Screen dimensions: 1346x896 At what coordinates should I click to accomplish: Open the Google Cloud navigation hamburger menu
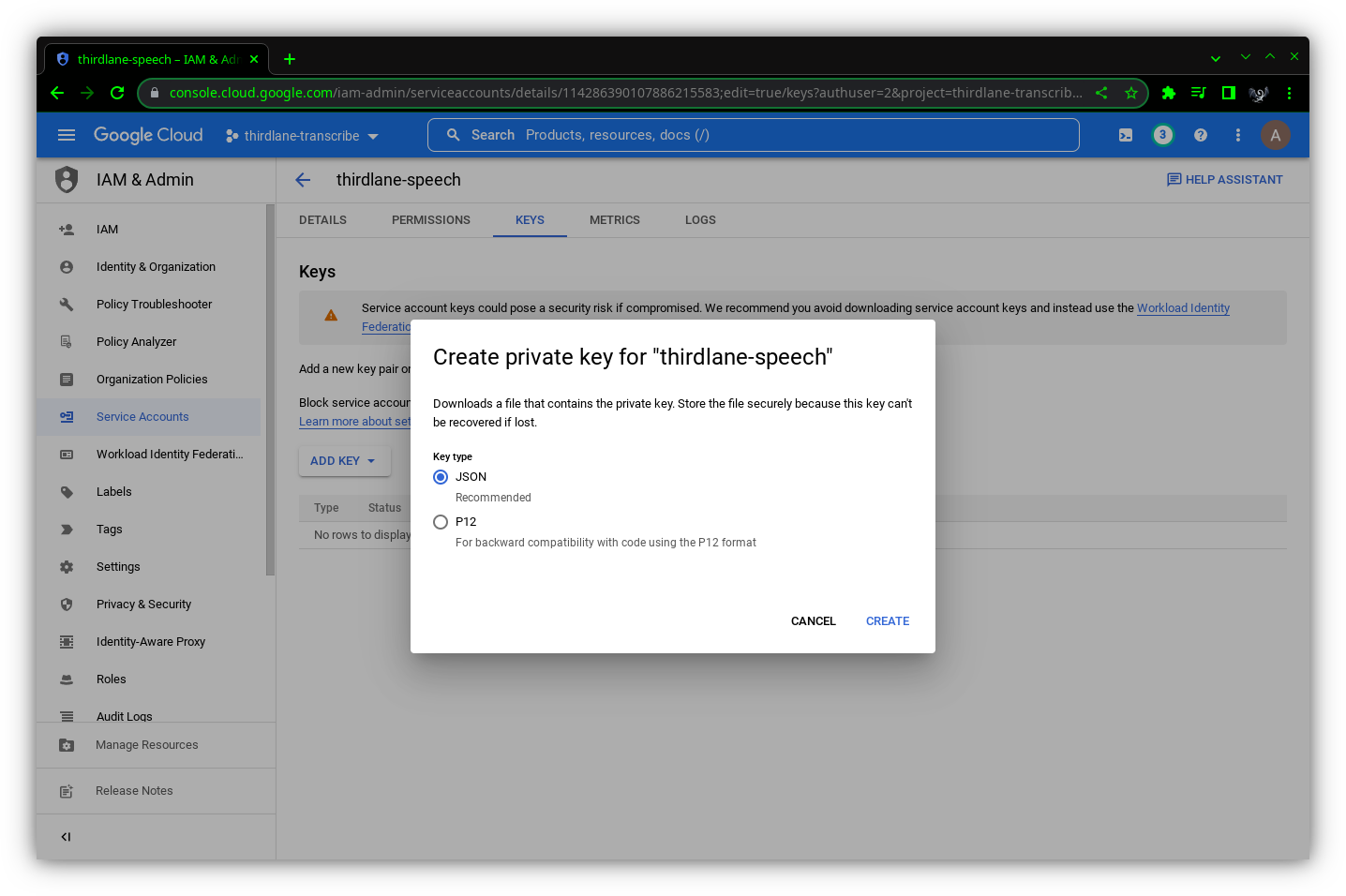tap(67, 135)
